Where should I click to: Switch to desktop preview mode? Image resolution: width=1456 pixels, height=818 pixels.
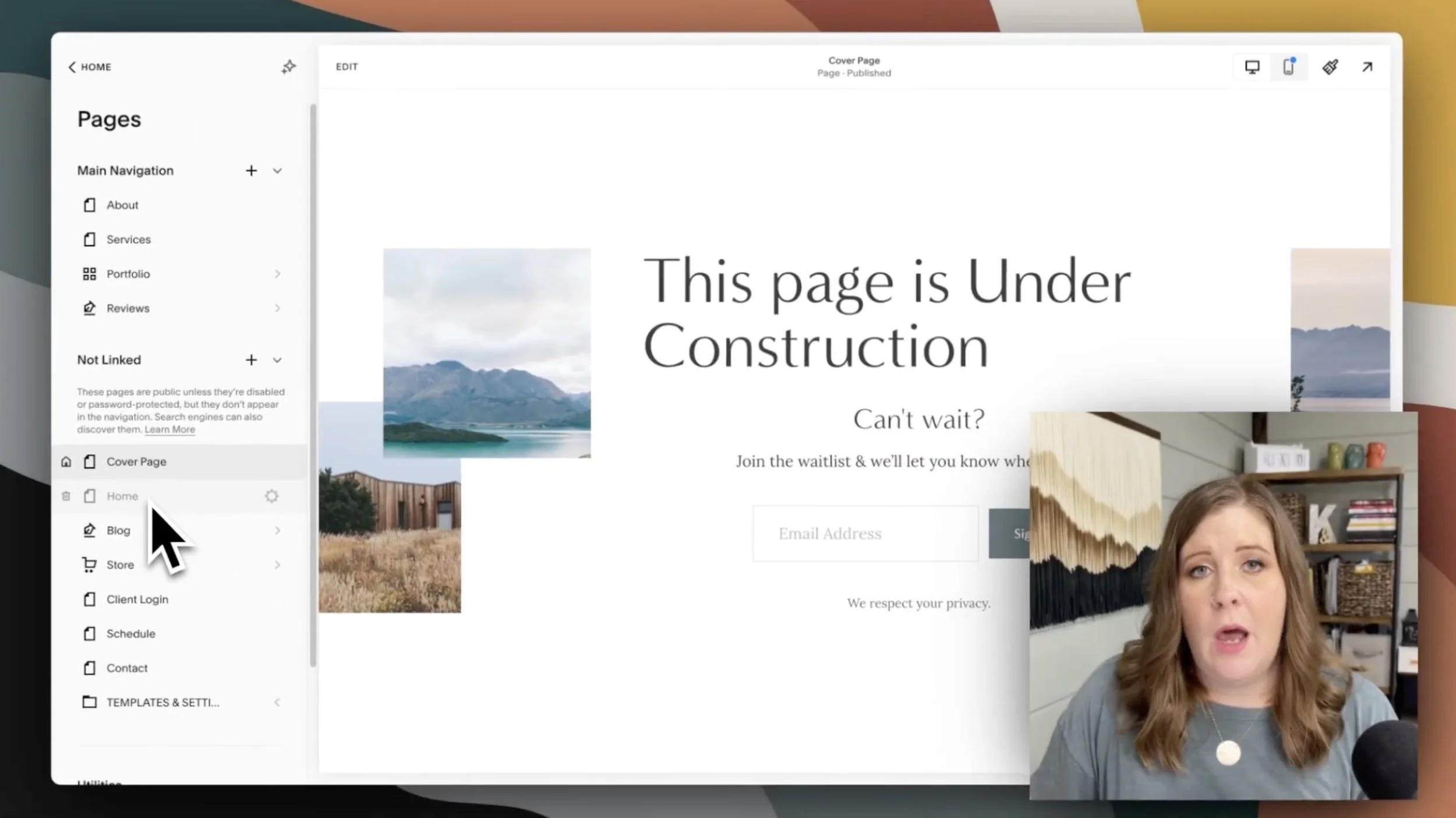(1252, 66)
